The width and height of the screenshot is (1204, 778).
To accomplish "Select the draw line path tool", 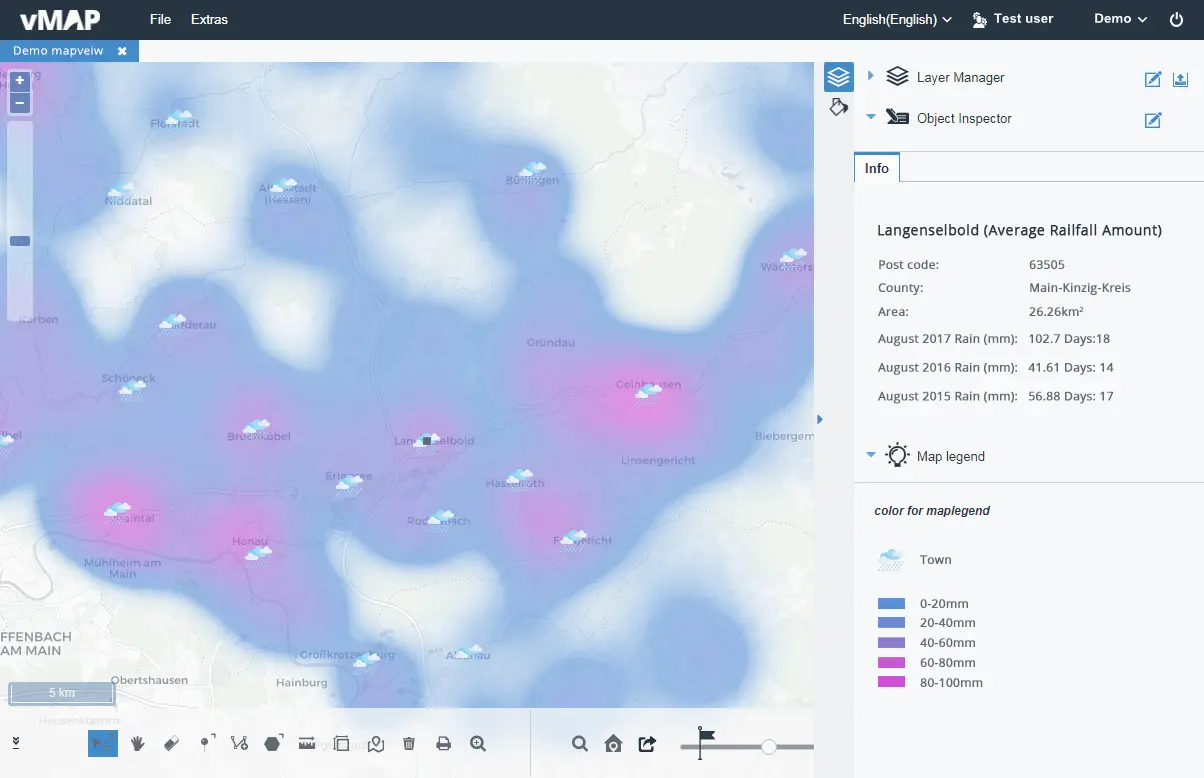I will tap(239, 743).
